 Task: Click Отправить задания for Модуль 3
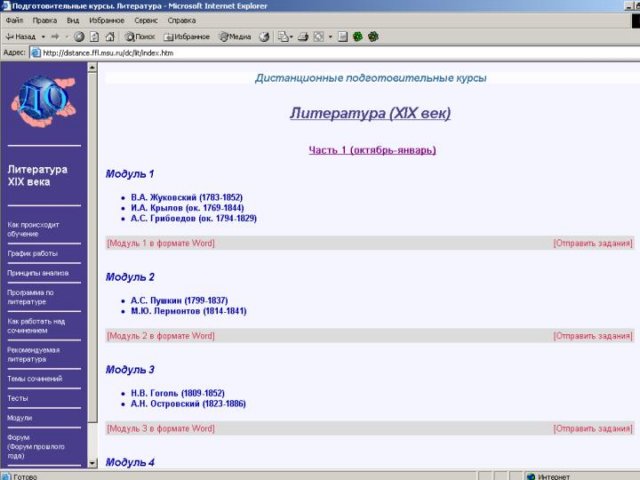coord(593,429)
